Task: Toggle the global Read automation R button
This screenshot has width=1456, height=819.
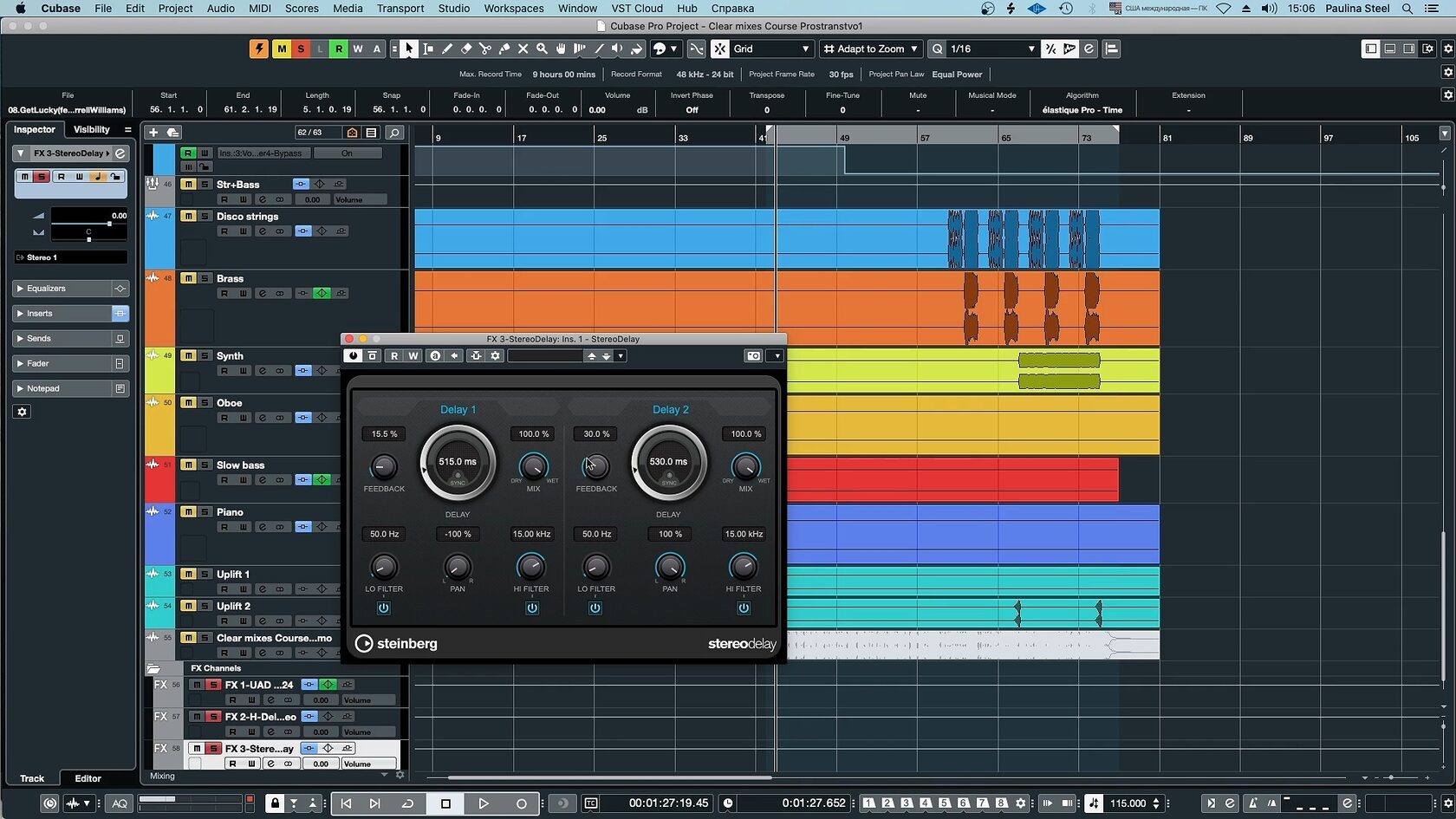Action: point(339,49)
